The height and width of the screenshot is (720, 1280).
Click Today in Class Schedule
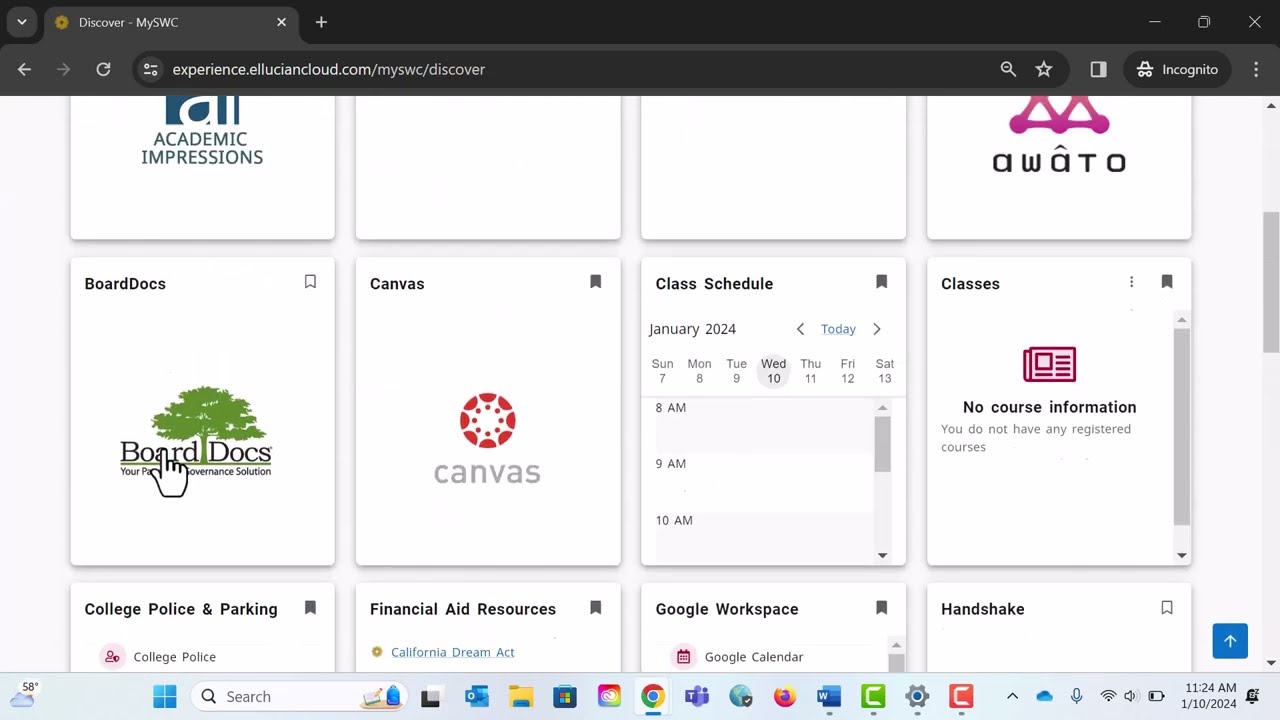(x=838, y=329)
